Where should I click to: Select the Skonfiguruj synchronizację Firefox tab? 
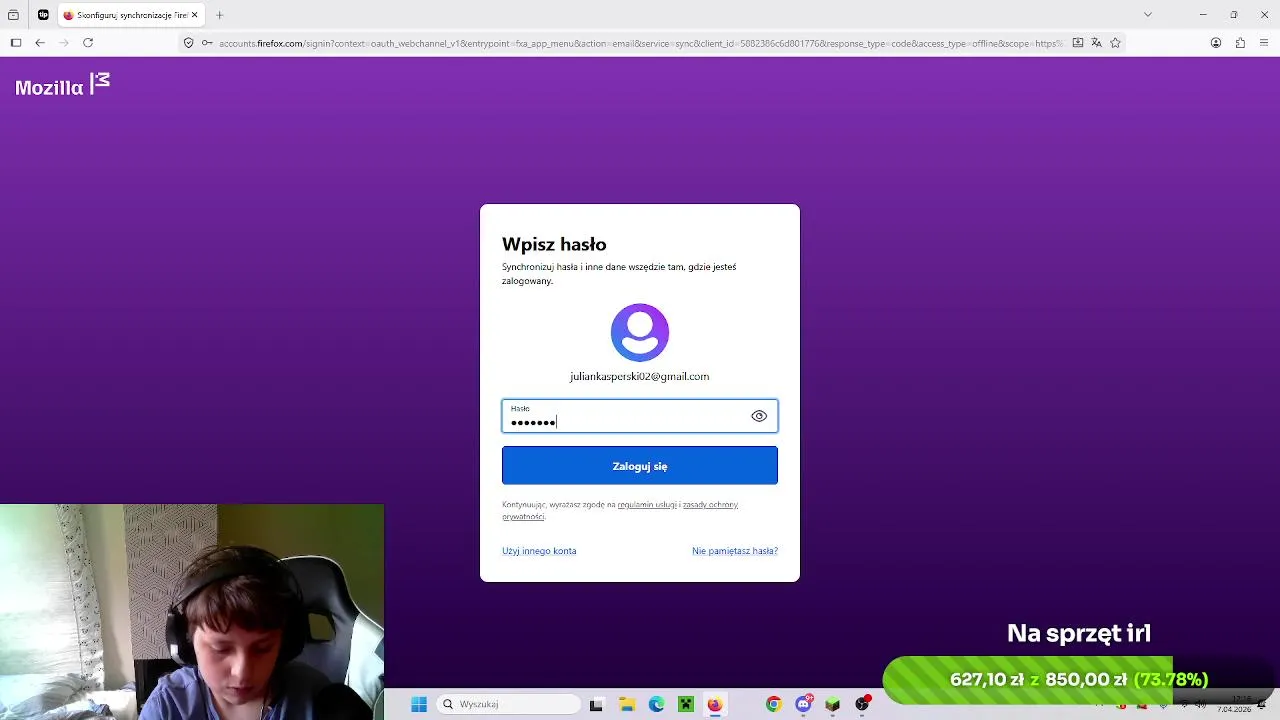click(130, 15)
